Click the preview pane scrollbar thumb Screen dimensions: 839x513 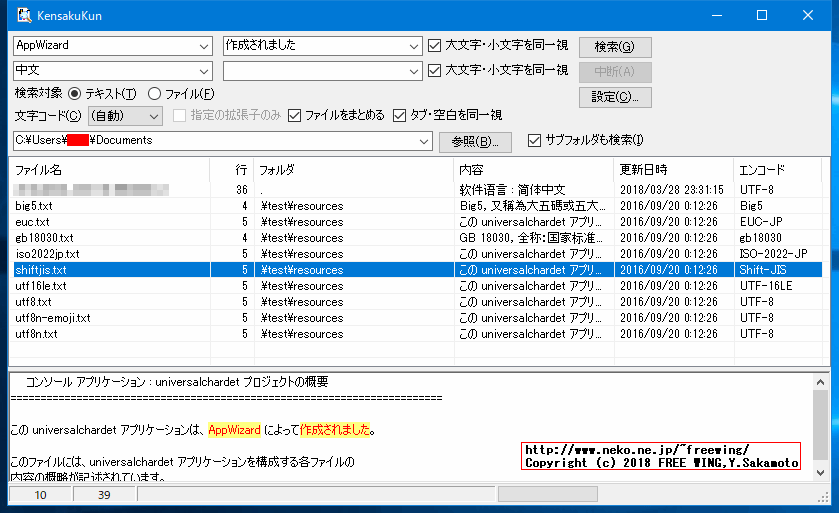pos(820,425)
